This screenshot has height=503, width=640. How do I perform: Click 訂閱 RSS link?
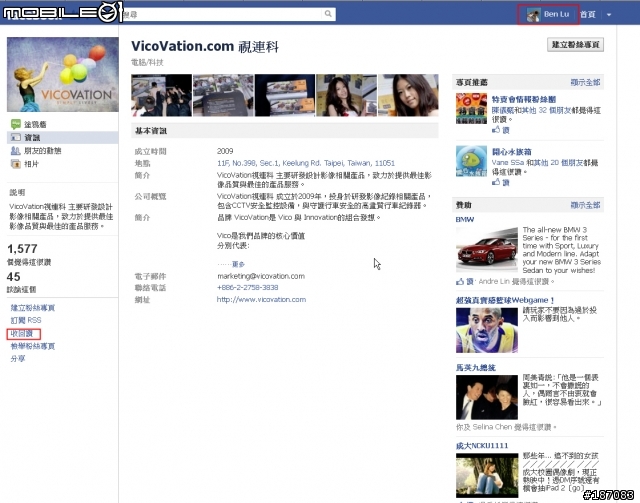click(x=26, y=320)
